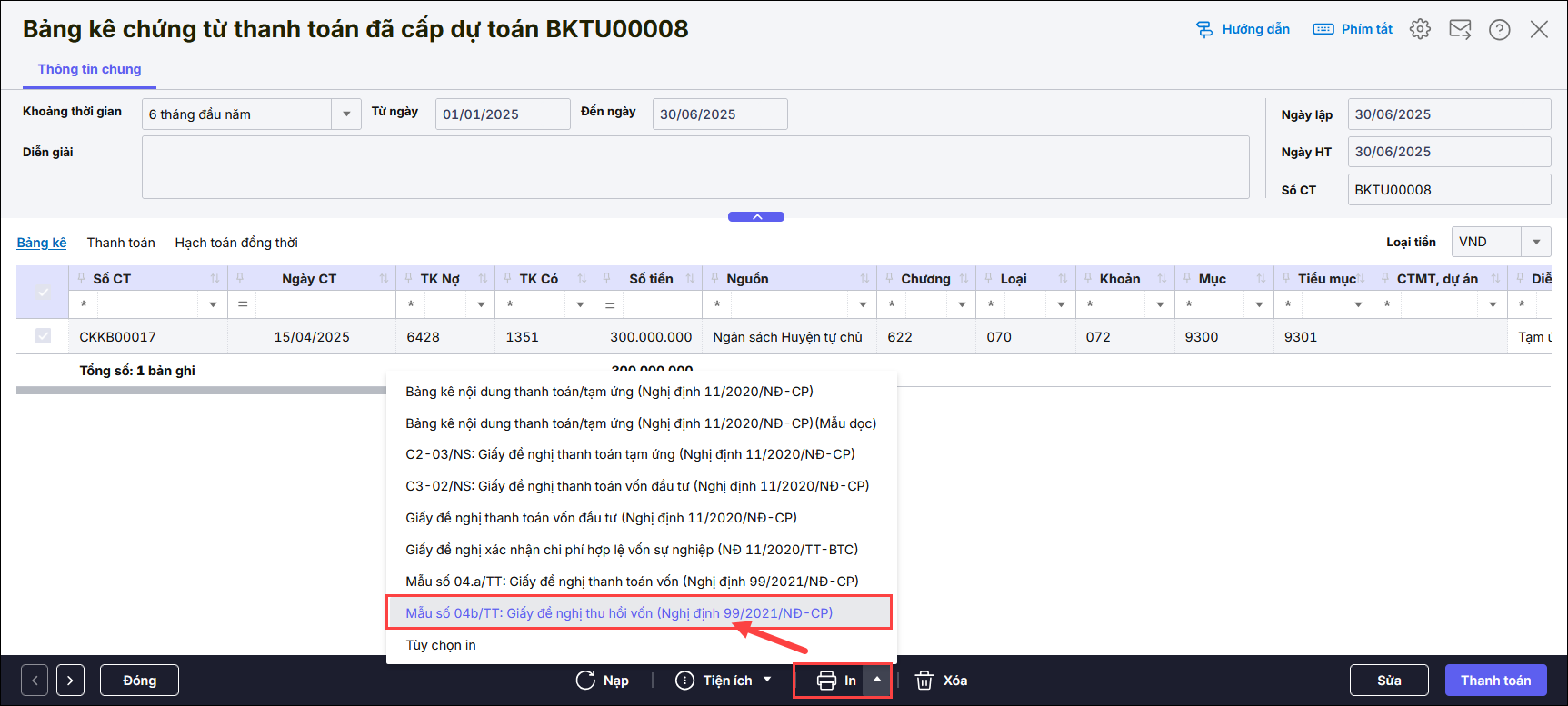Select Bảng kê nội dung (Mẫu dọc) item

pyautogui.click(x=642, y=423)
